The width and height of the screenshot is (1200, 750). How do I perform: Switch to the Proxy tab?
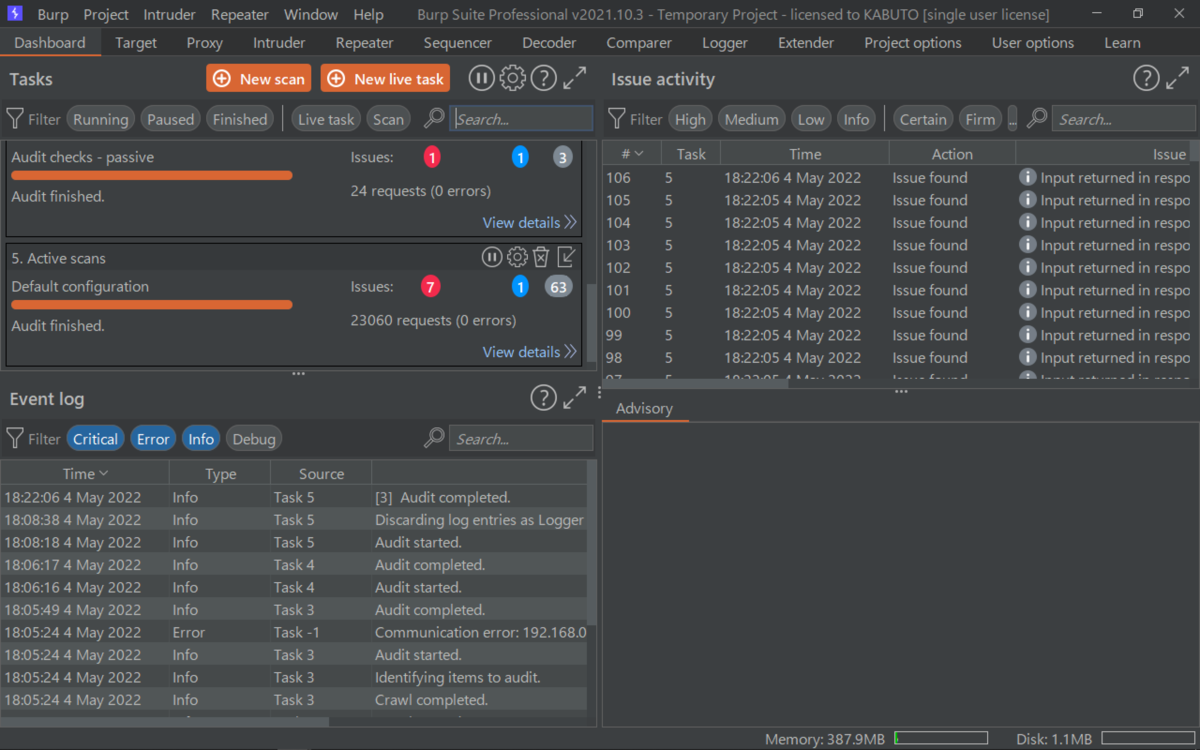click(204, 43)
